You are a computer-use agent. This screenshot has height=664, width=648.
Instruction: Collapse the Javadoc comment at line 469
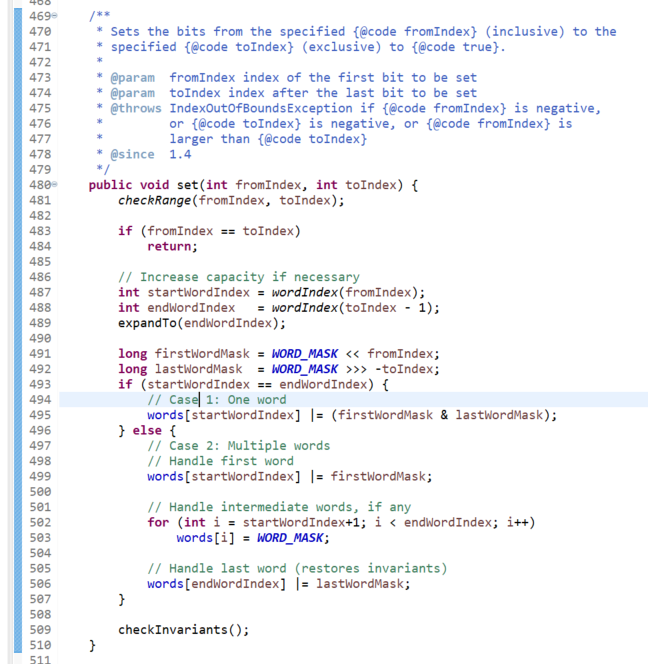(x=55, y=16)
